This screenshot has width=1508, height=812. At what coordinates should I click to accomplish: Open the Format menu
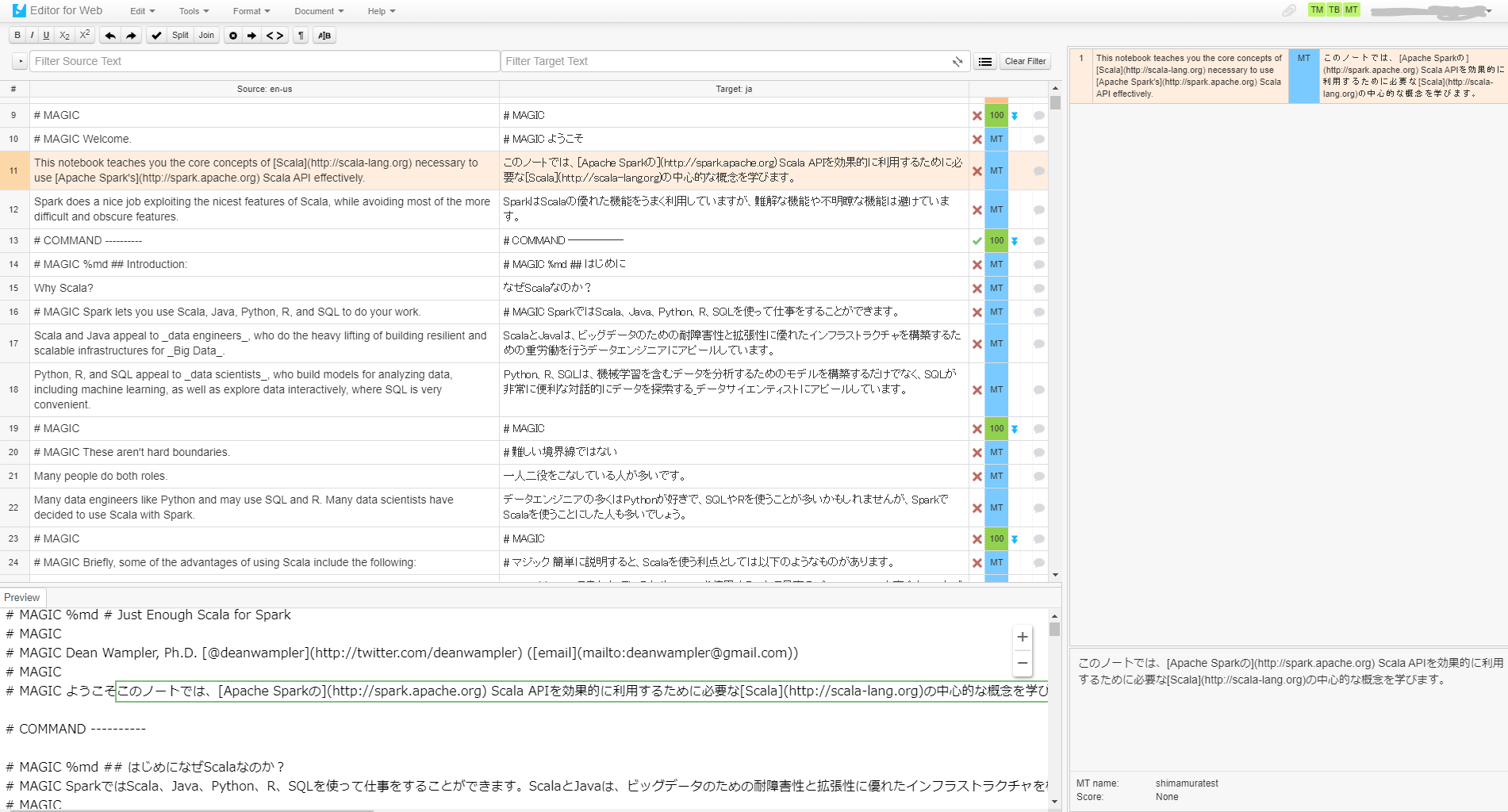251,11
